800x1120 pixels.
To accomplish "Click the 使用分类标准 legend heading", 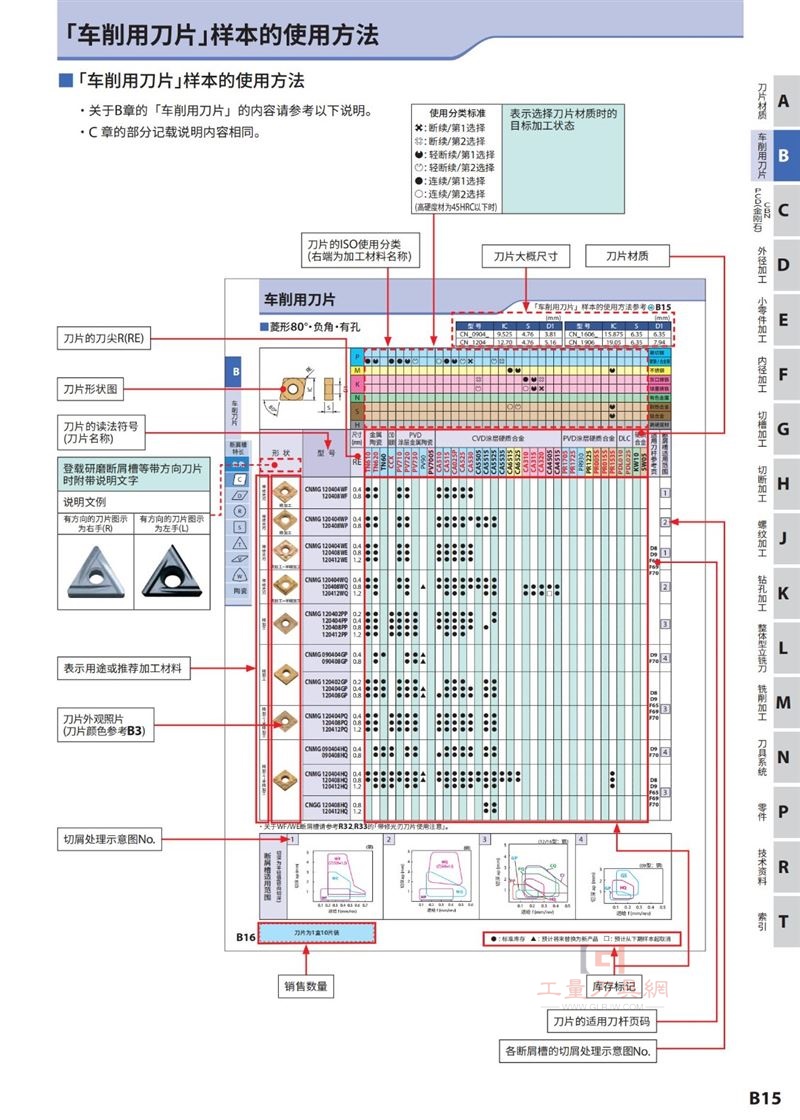I will point(456,114).
